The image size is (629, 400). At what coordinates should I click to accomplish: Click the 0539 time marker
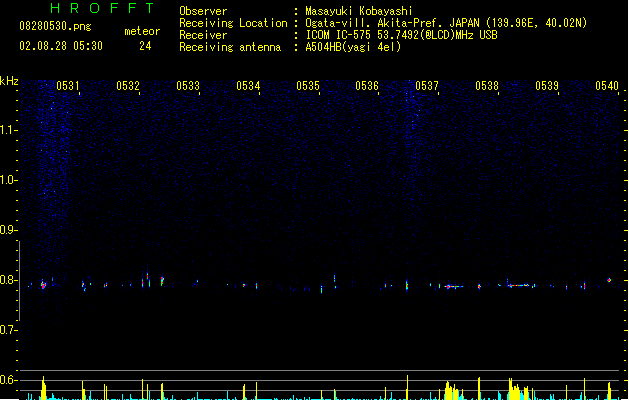tap(547, 86)
